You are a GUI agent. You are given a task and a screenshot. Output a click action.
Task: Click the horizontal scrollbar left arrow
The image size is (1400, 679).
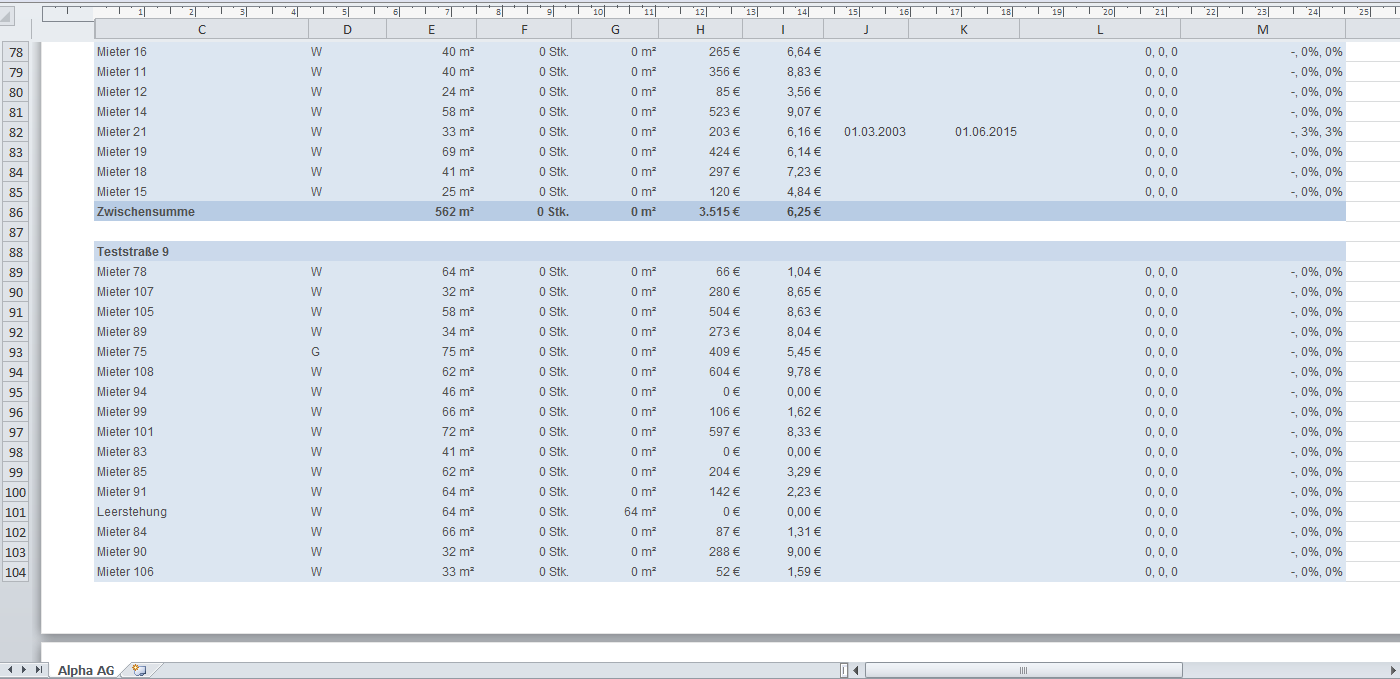coord(858,670)
